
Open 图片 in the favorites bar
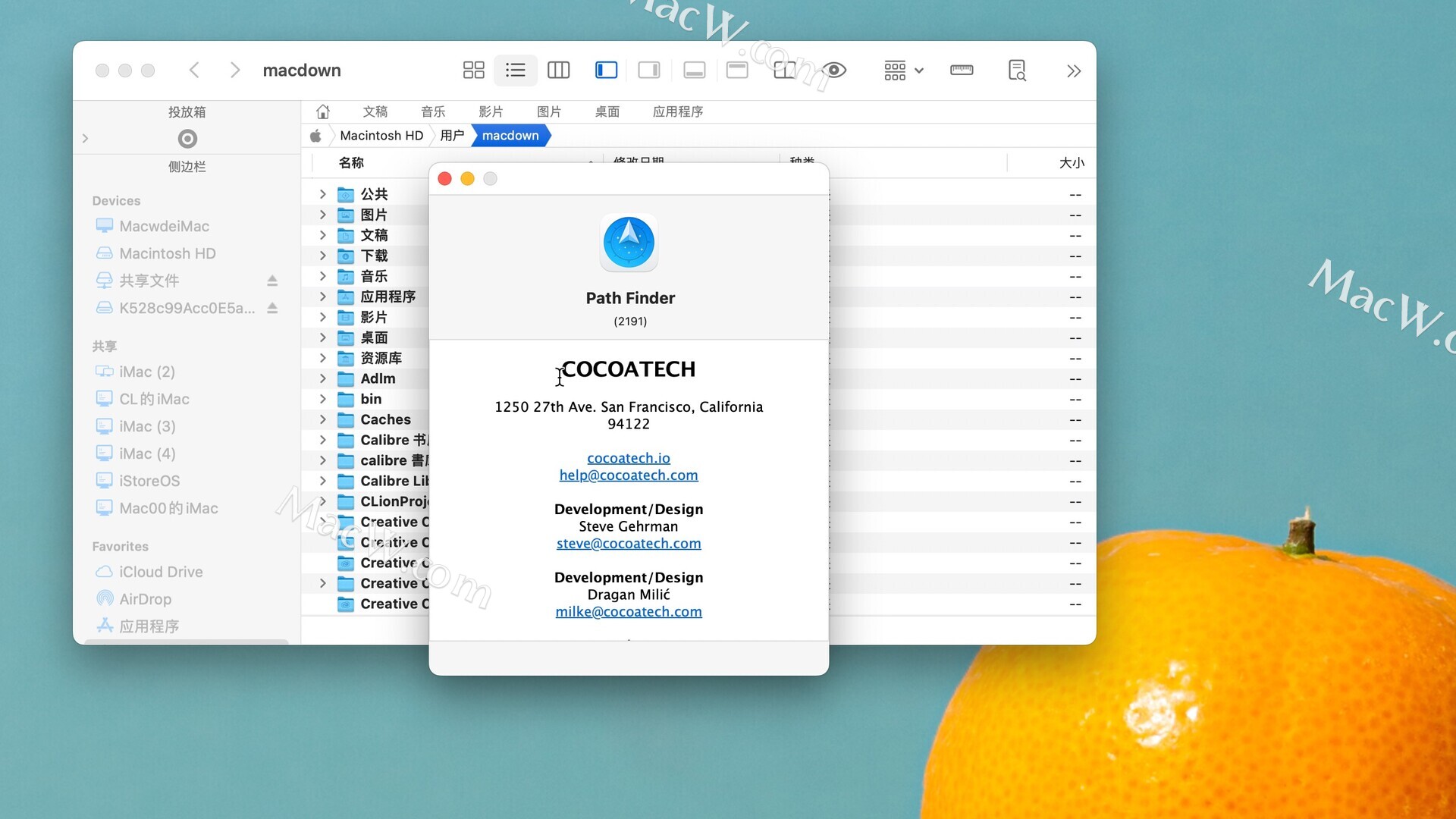(x=549, y=111)
